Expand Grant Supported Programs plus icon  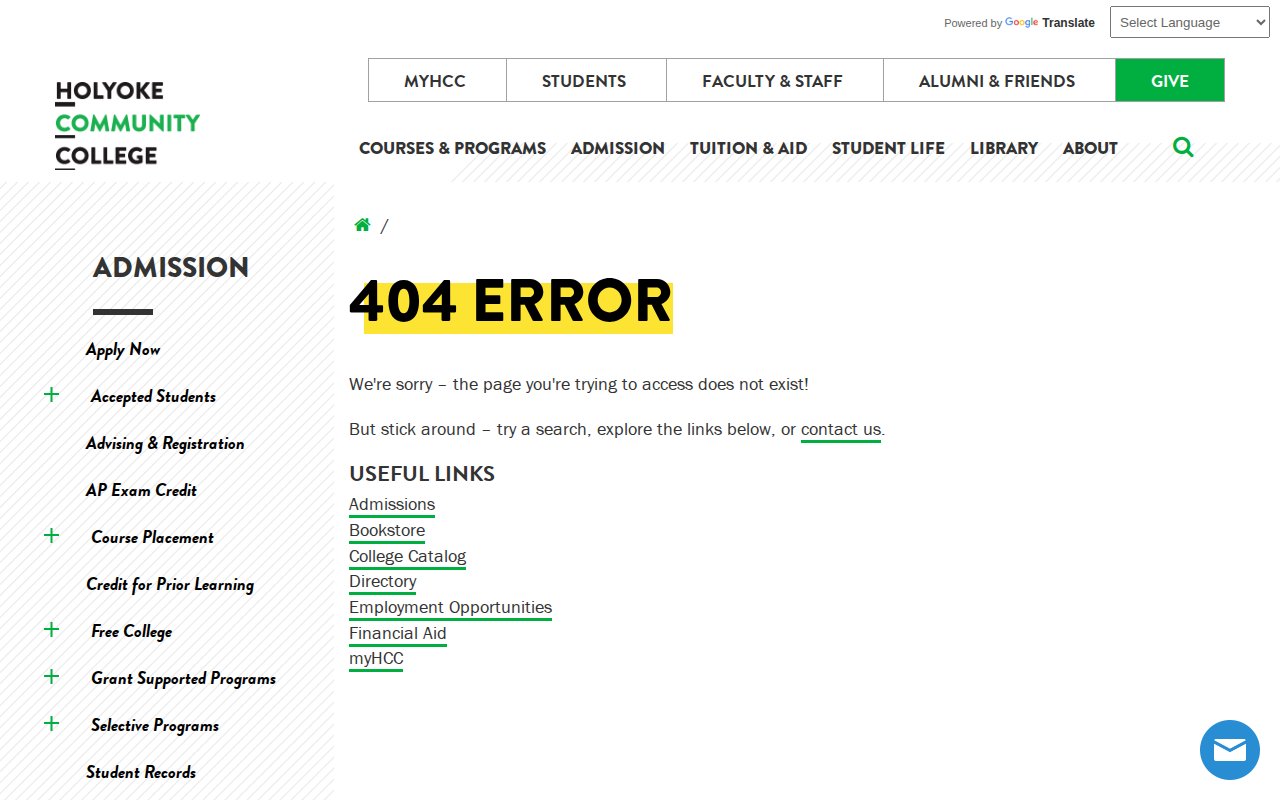52,677
